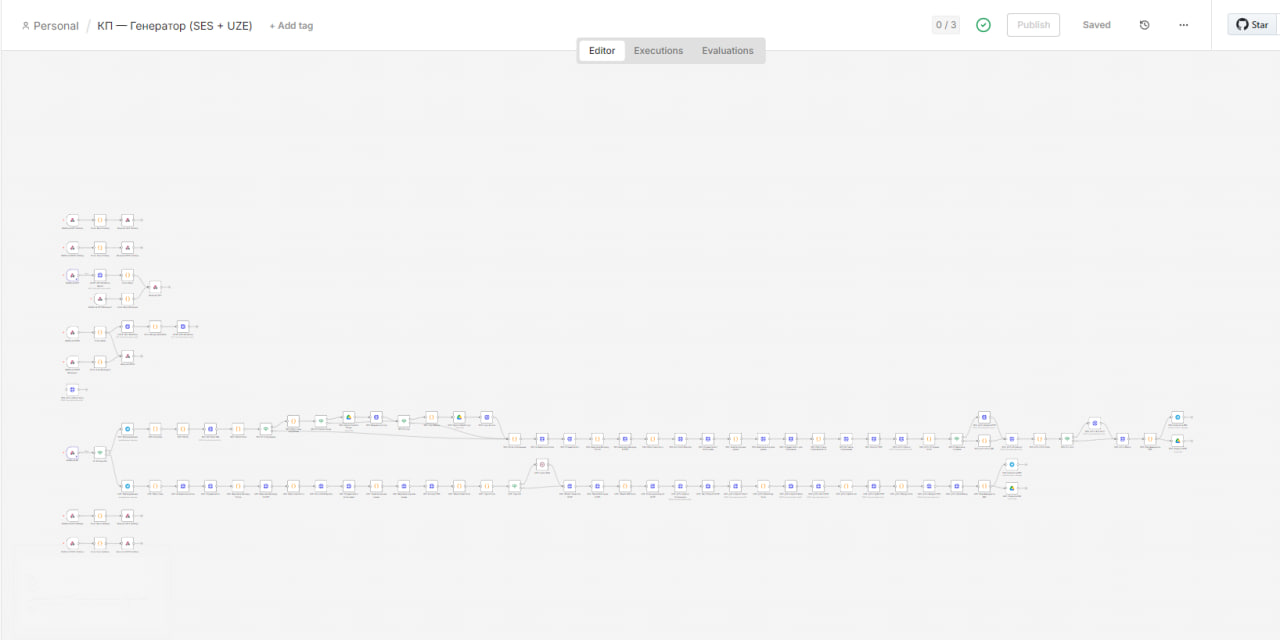Select the Editor tab
This screenshot has width=1280, height=640.
point(601,50)
